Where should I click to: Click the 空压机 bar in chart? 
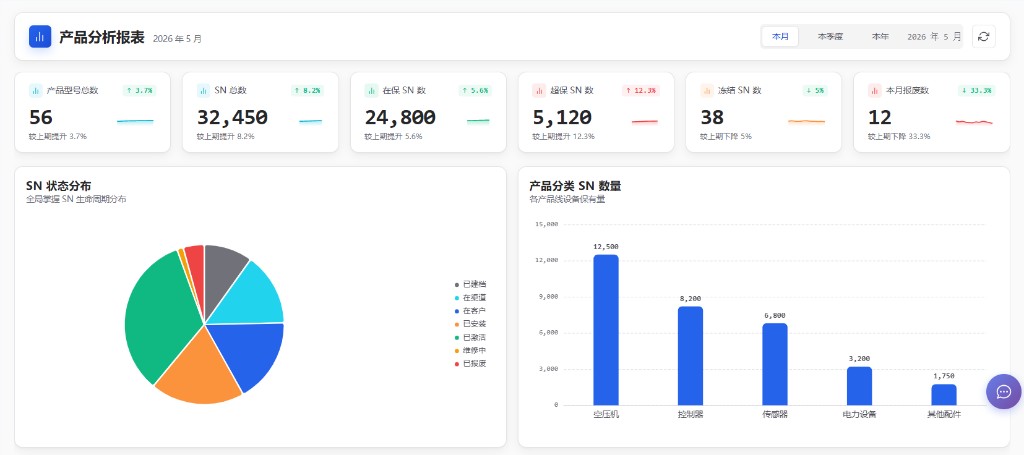click(605, 330)
